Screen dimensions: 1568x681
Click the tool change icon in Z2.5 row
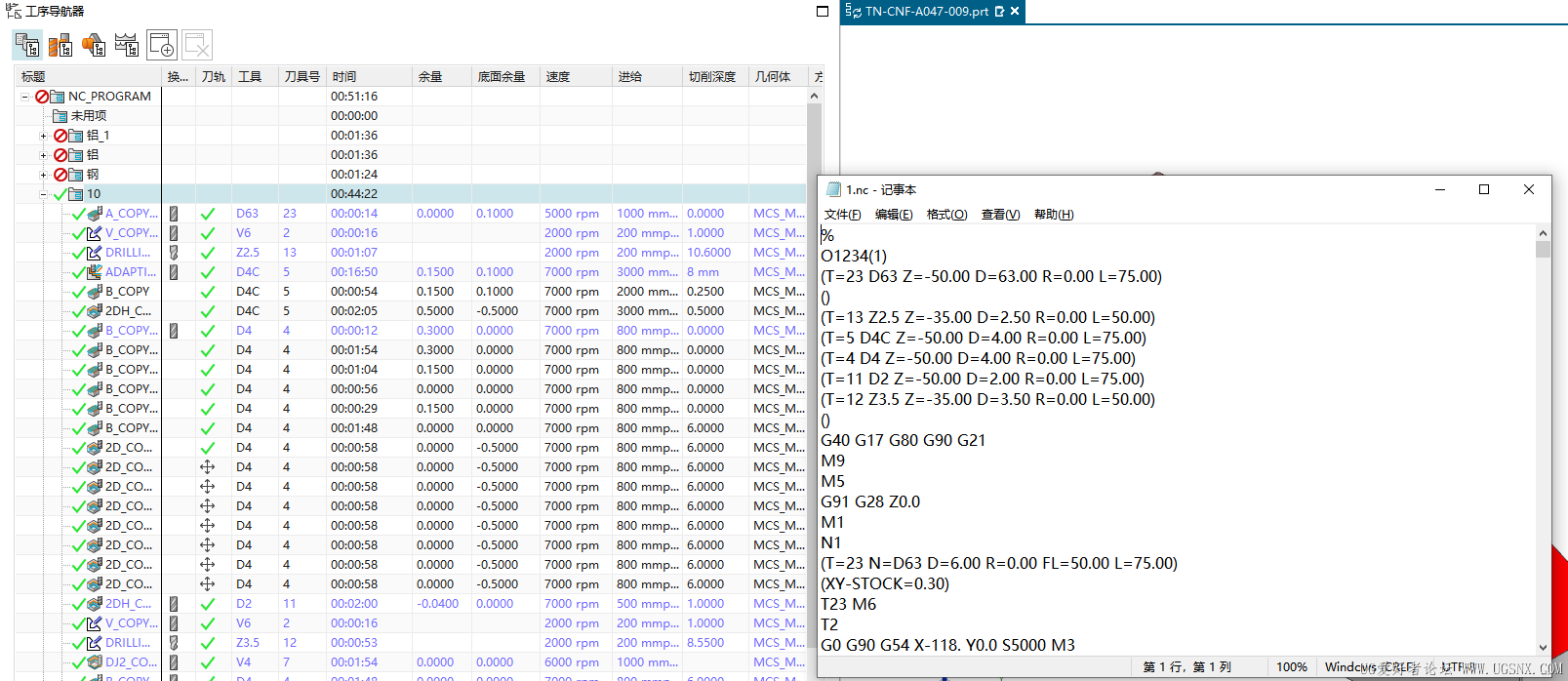[174, 253]
